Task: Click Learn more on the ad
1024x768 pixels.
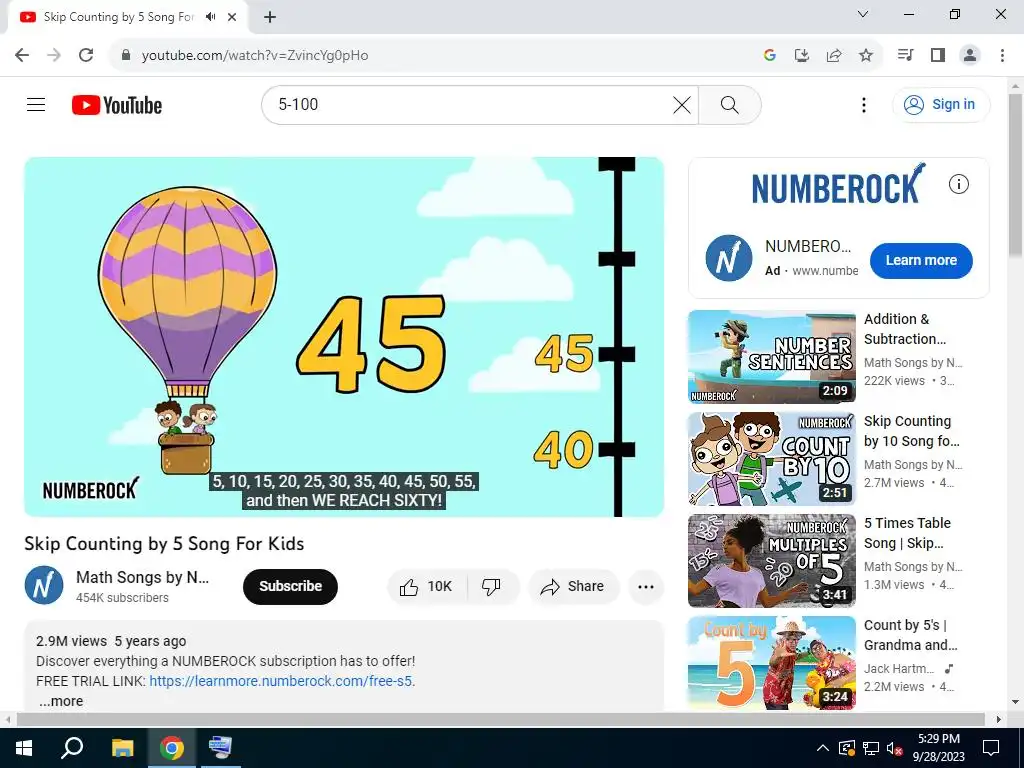Action: (921, 260)
